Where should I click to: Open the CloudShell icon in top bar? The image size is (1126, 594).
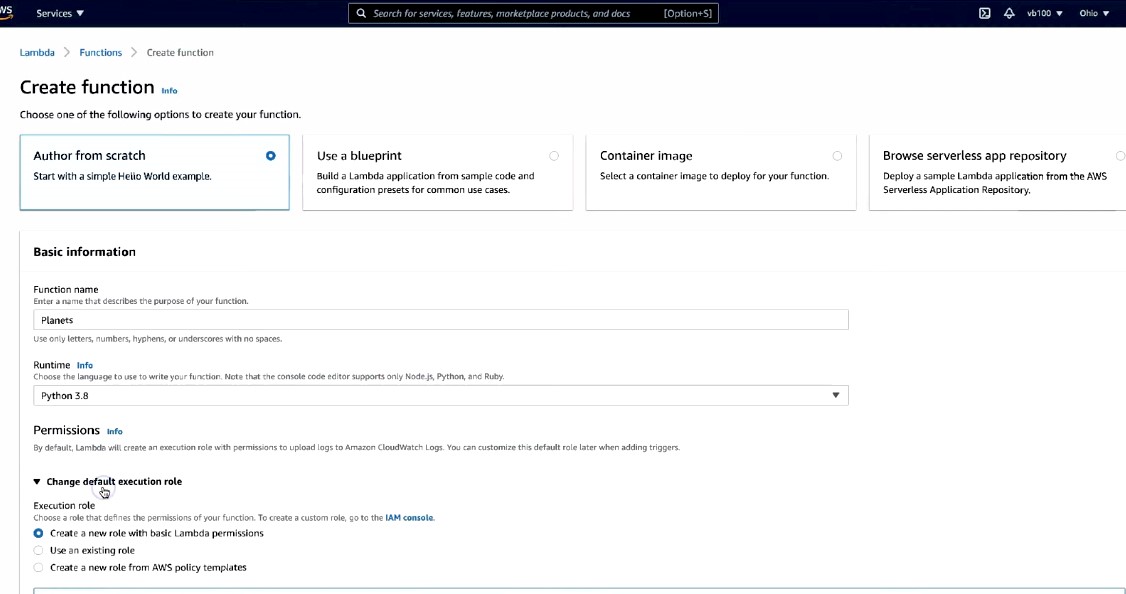pos(985,13)
